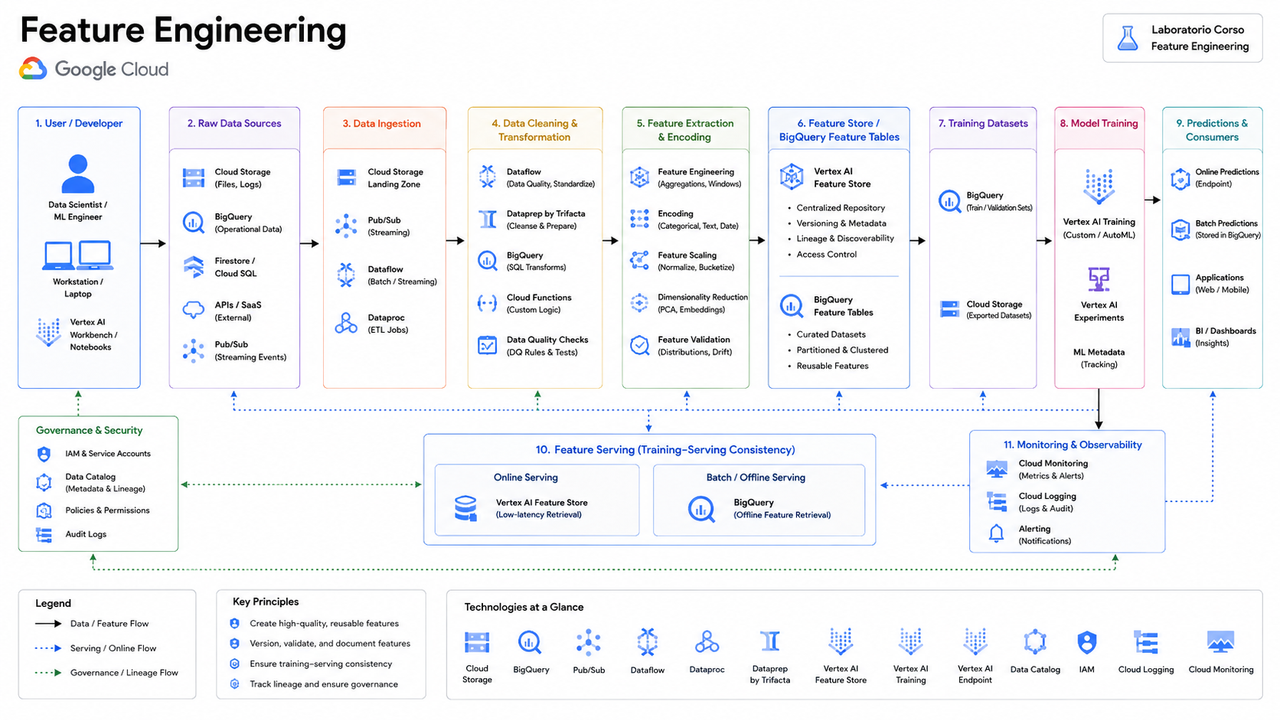
Task: Click '11. Monitoring & Observability' title
Action: coord(1072,444)
